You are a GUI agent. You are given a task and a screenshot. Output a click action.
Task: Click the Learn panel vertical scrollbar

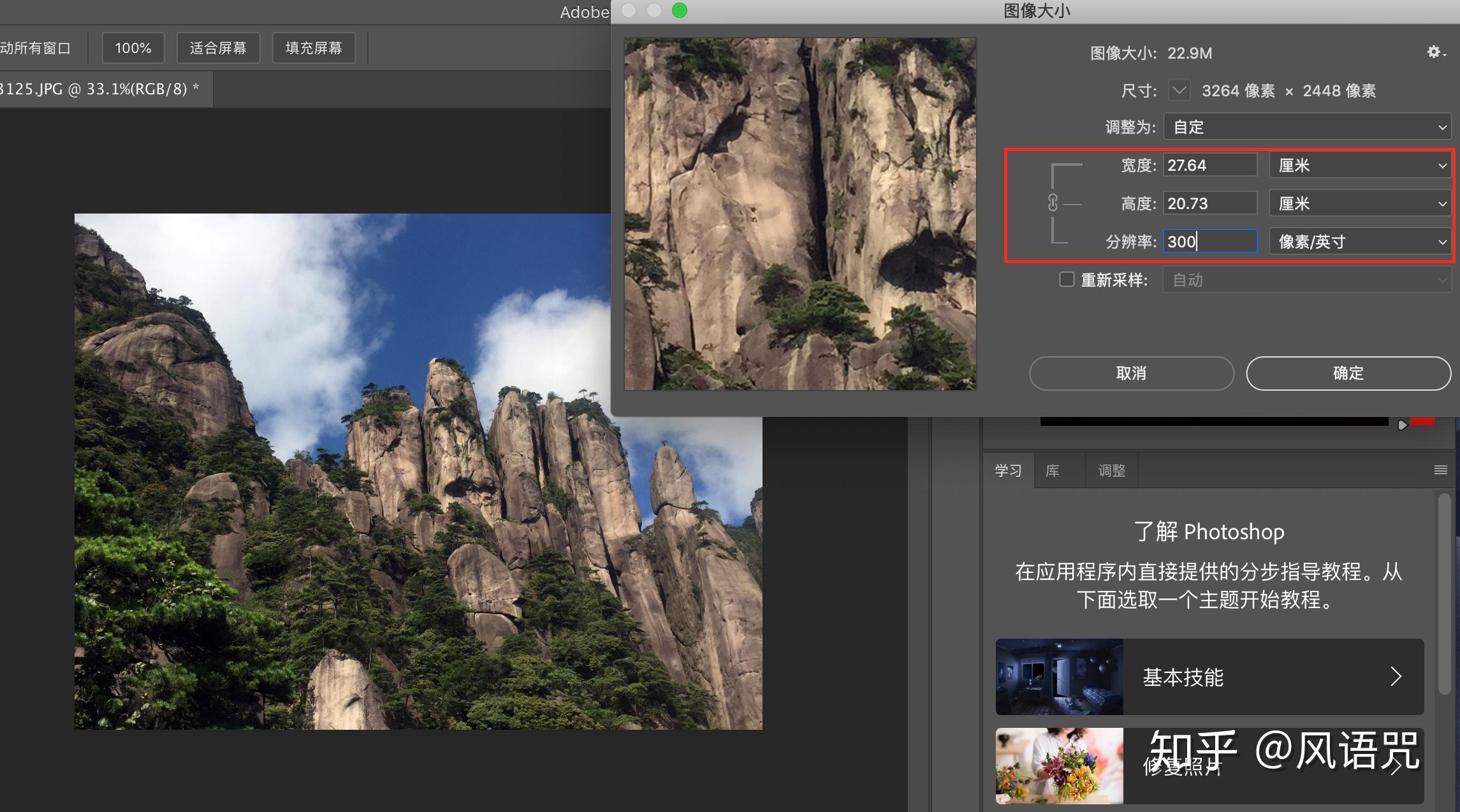coord(1445,593)
